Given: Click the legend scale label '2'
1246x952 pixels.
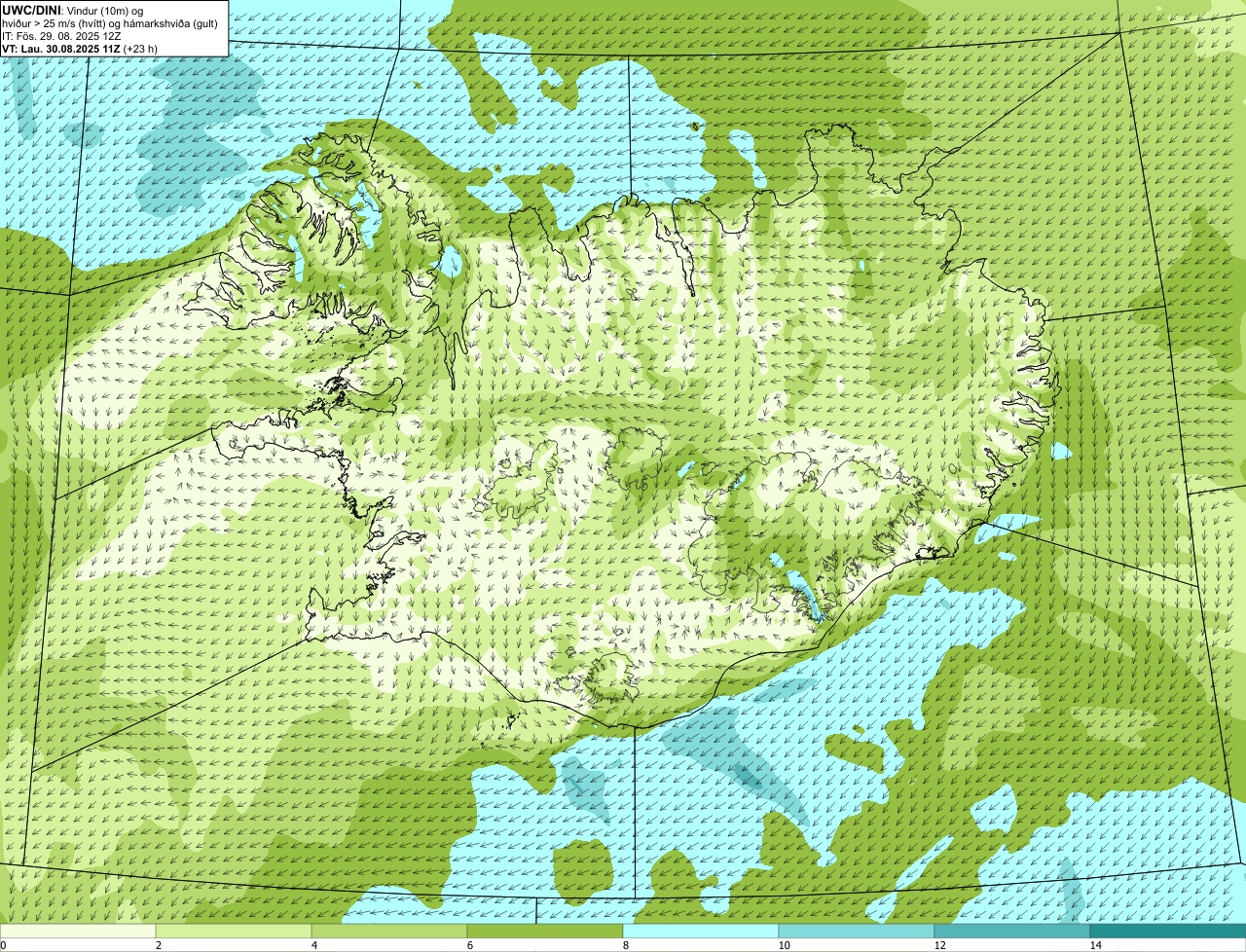Looking at the screenshot, I should pos(158,945).
